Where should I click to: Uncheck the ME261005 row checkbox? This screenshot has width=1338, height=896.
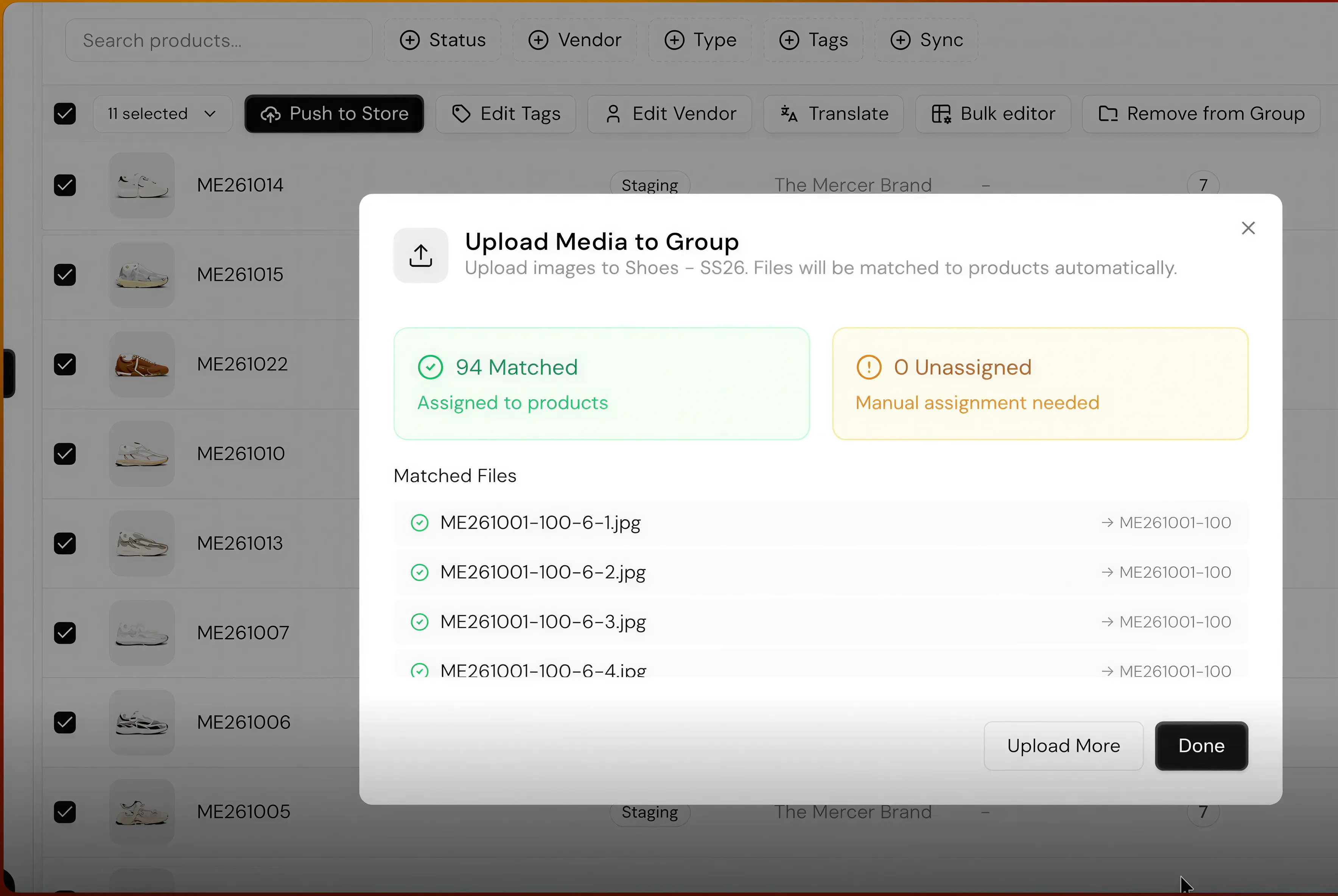click(x=65, y=812)
